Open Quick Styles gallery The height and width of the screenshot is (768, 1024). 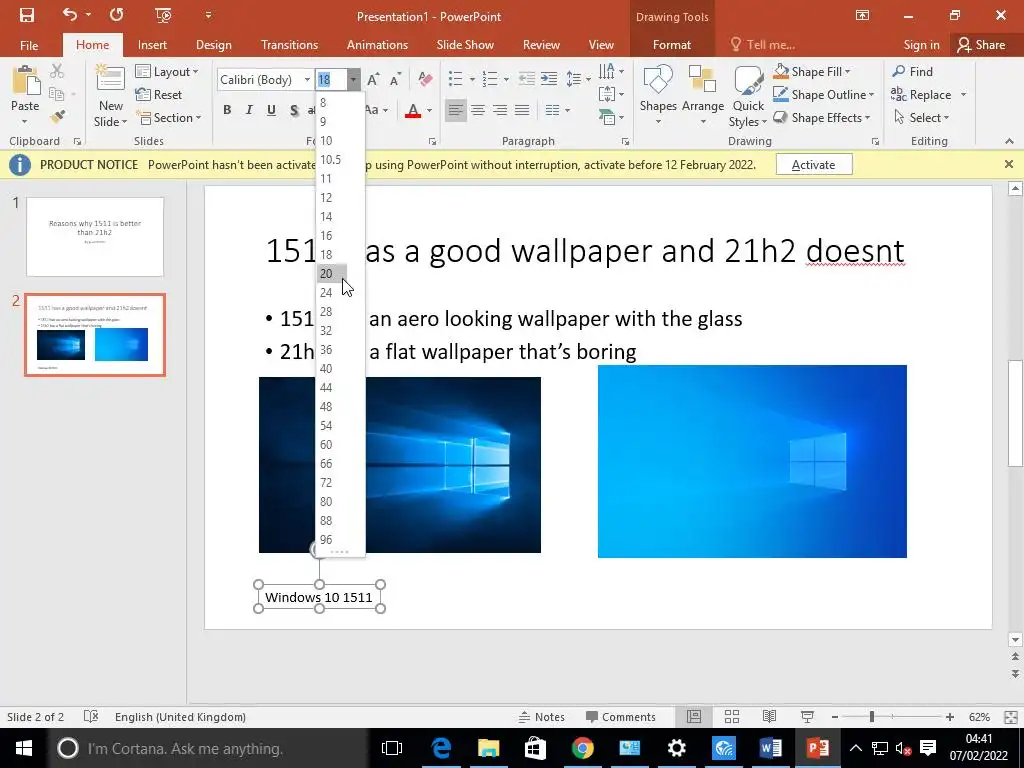748,97
